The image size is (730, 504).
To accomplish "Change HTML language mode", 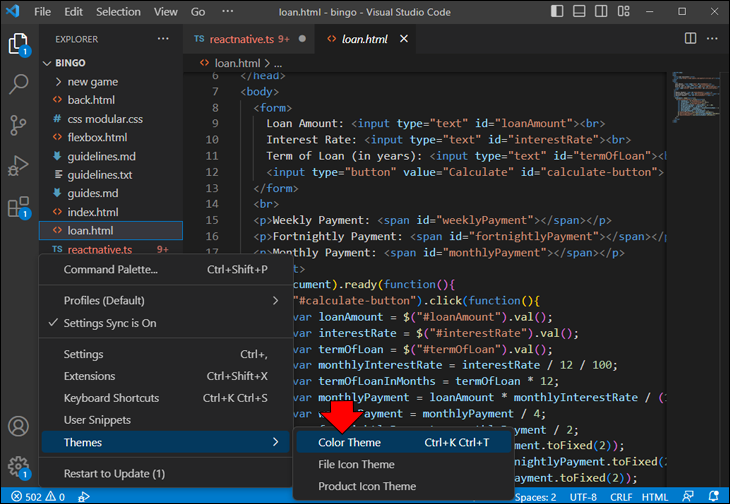I will coord(655,497).
